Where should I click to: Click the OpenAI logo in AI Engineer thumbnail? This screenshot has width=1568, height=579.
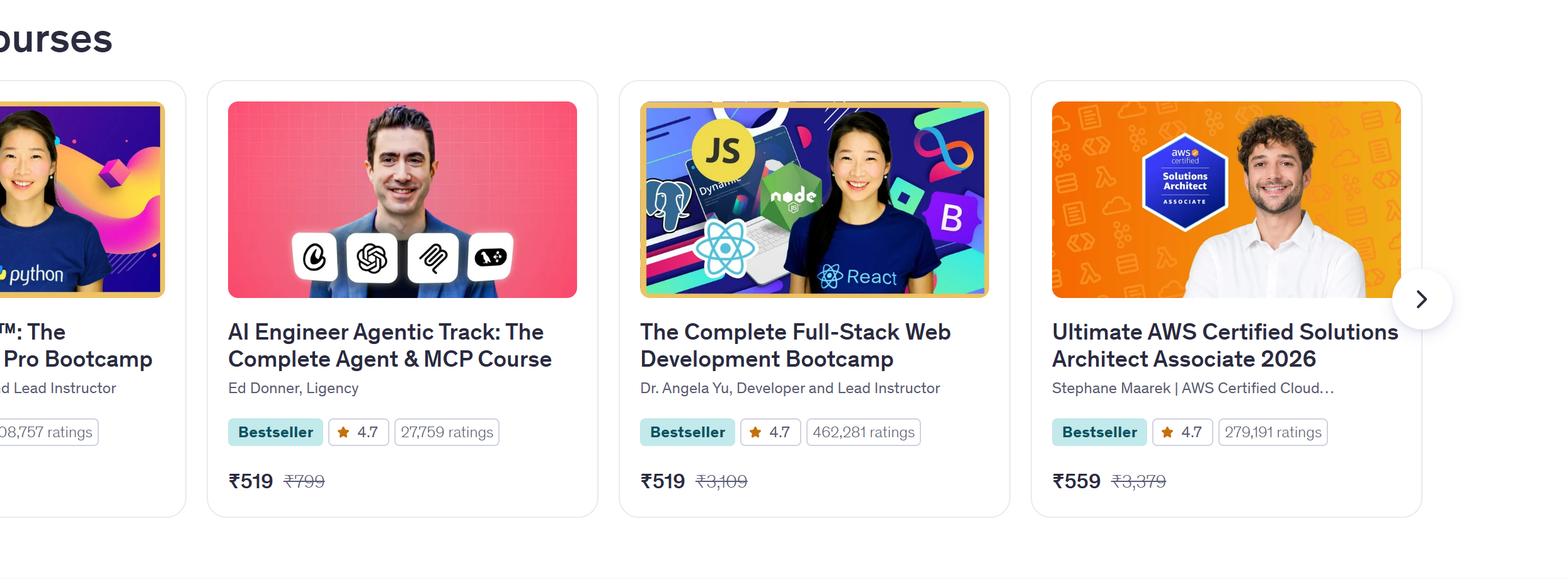tap(372, 258)
